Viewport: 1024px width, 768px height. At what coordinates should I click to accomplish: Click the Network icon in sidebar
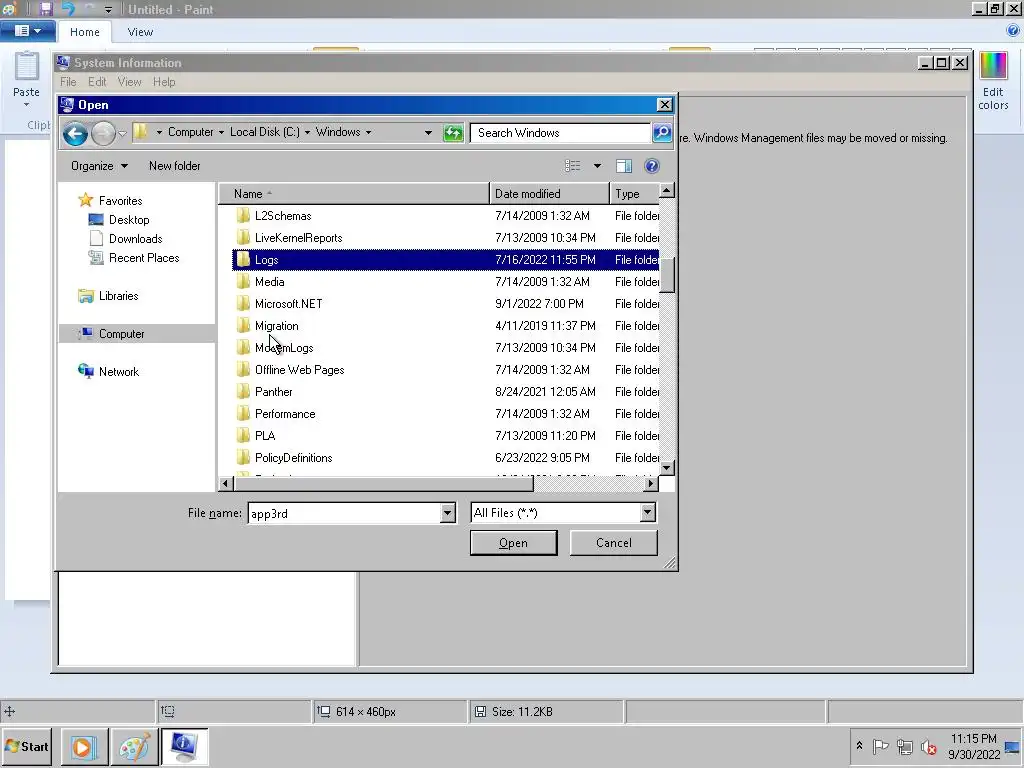[86, 371]
